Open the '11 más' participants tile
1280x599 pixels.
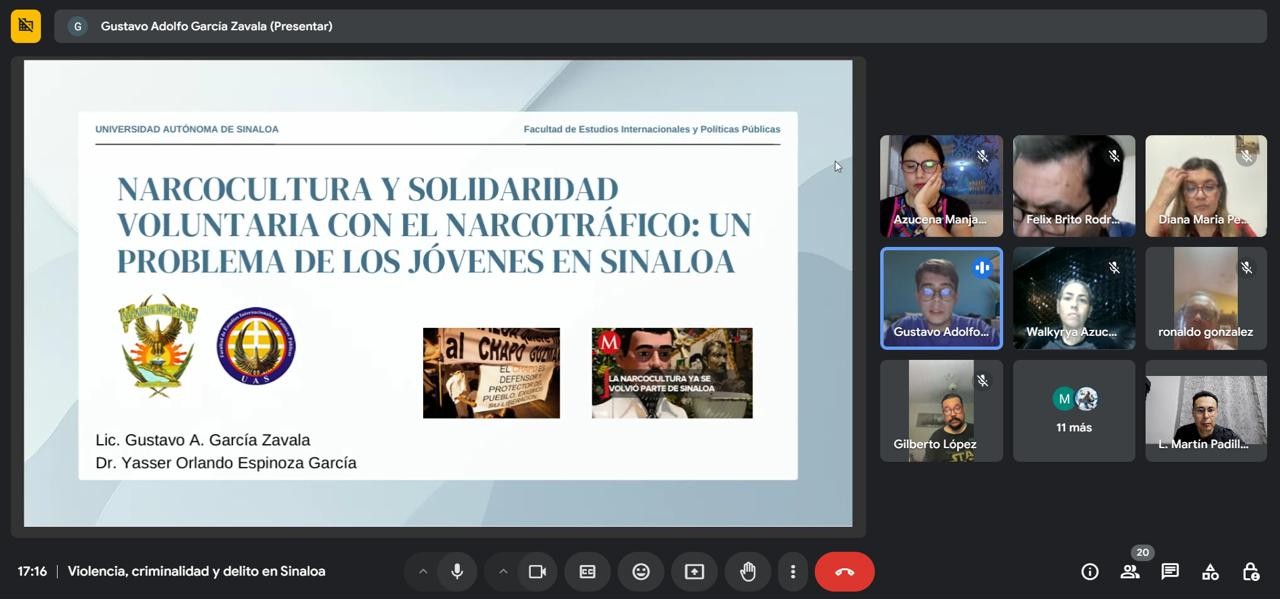point(1074,411)
